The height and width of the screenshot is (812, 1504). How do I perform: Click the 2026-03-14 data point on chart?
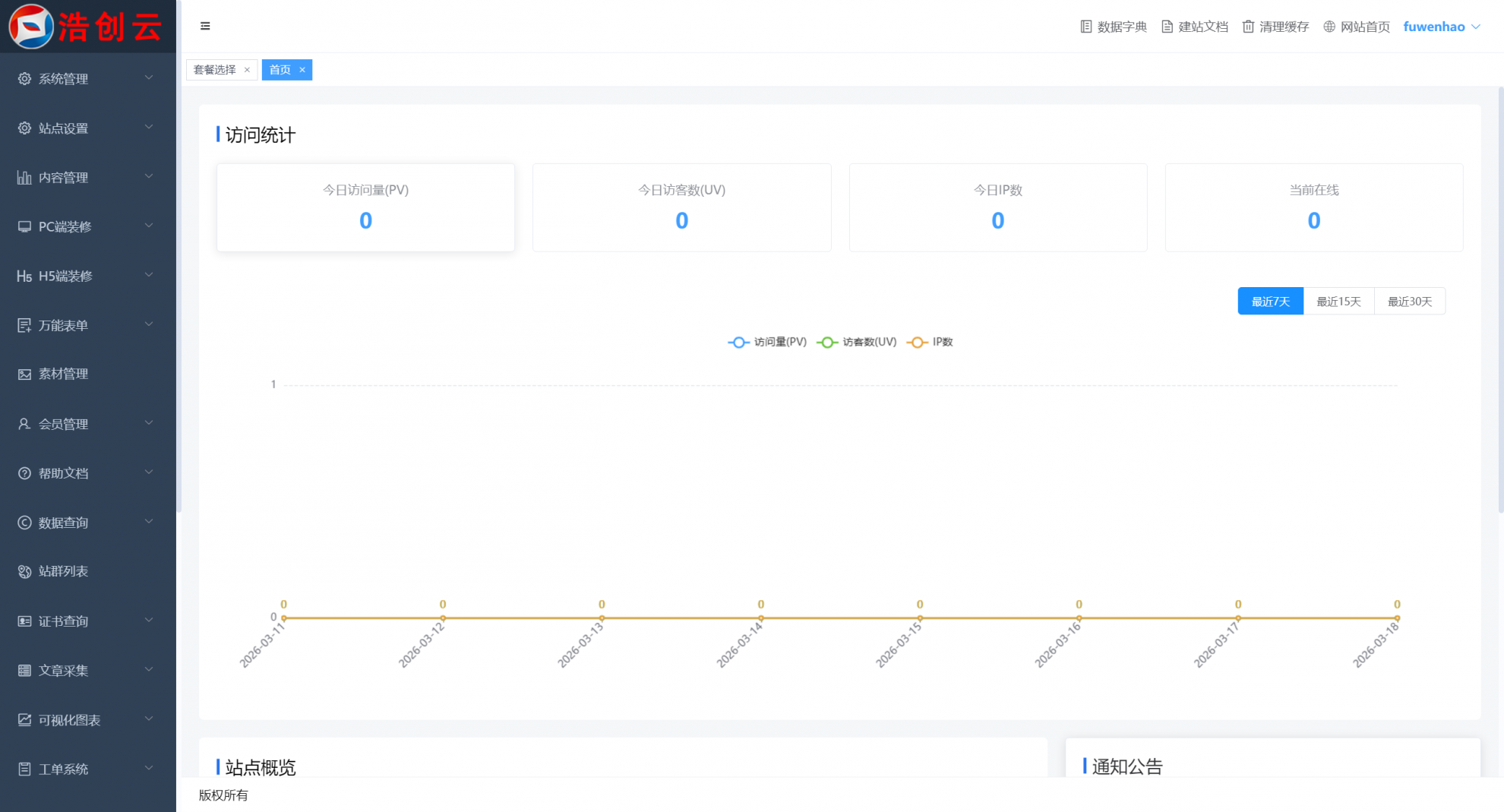pos(760,618)
